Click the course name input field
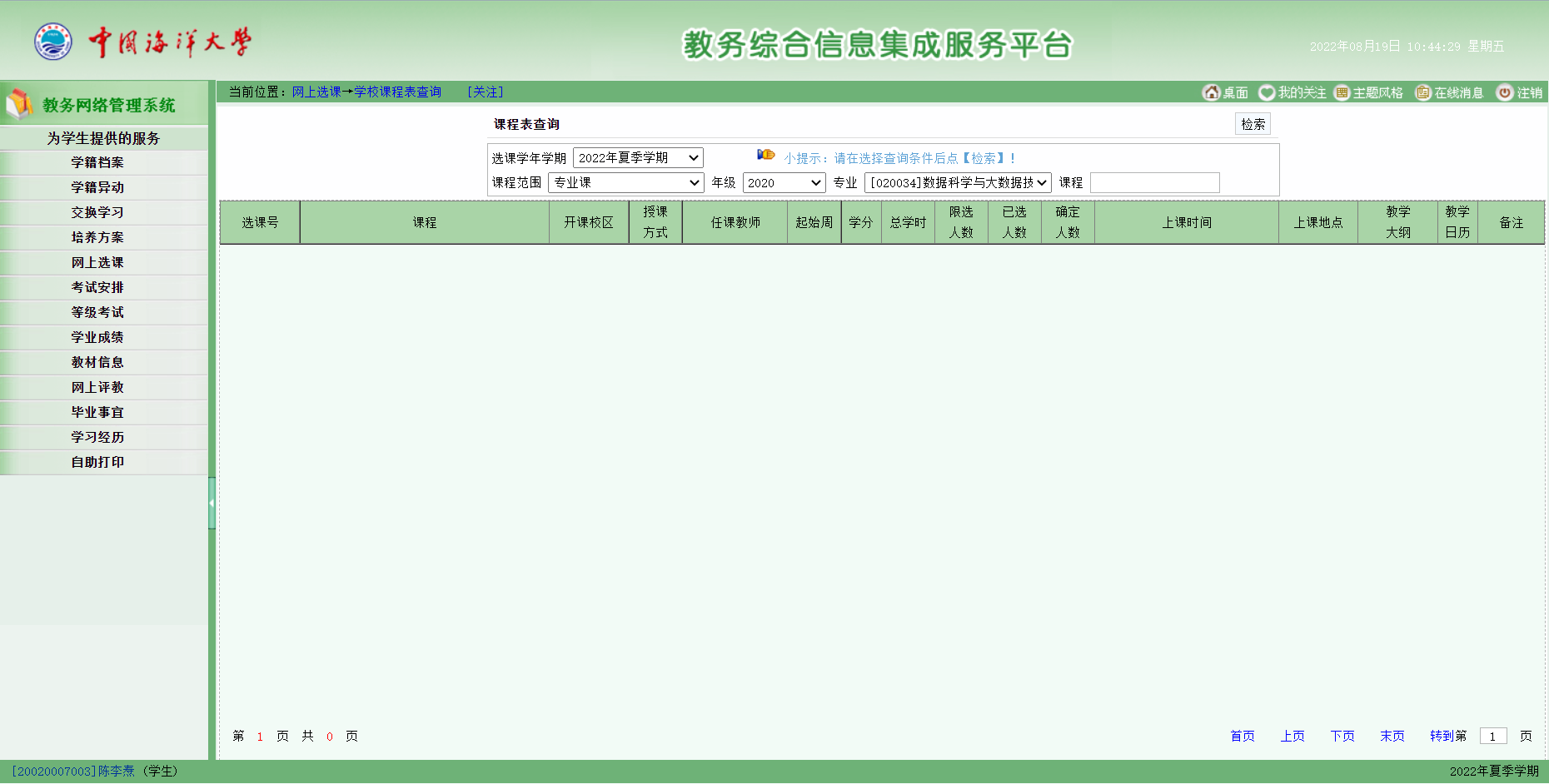 pyautogui.click(x=1154, y=183)
